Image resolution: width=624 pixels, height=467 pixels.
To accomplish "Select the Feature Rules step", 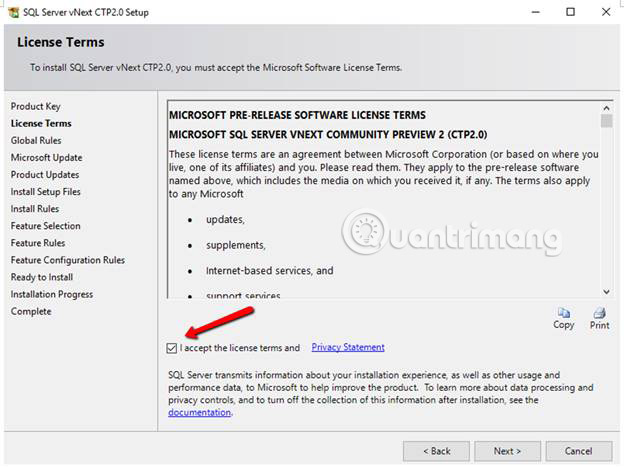I will 38,243.
